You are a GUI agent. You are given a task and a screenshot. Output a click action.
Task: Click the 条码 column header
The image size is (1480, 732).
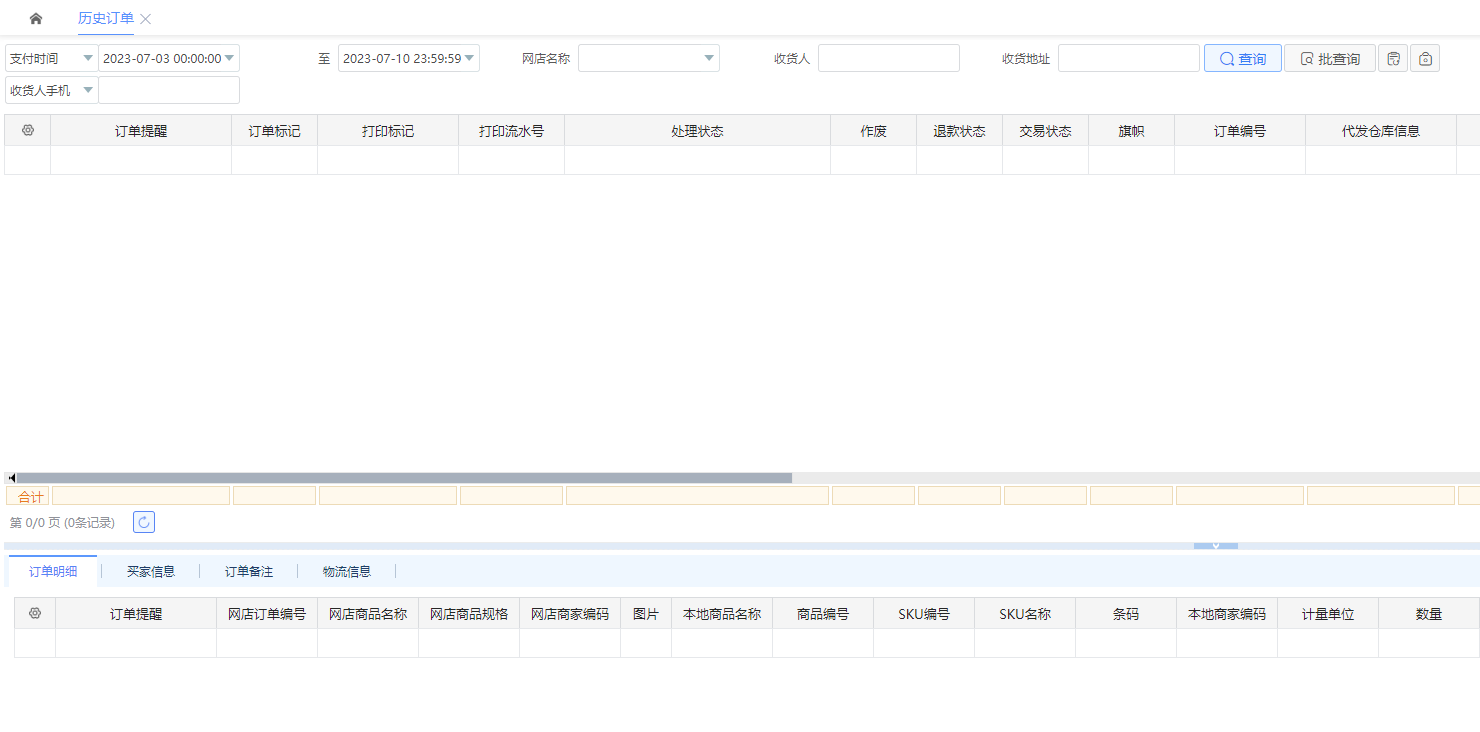point(1126,614)
